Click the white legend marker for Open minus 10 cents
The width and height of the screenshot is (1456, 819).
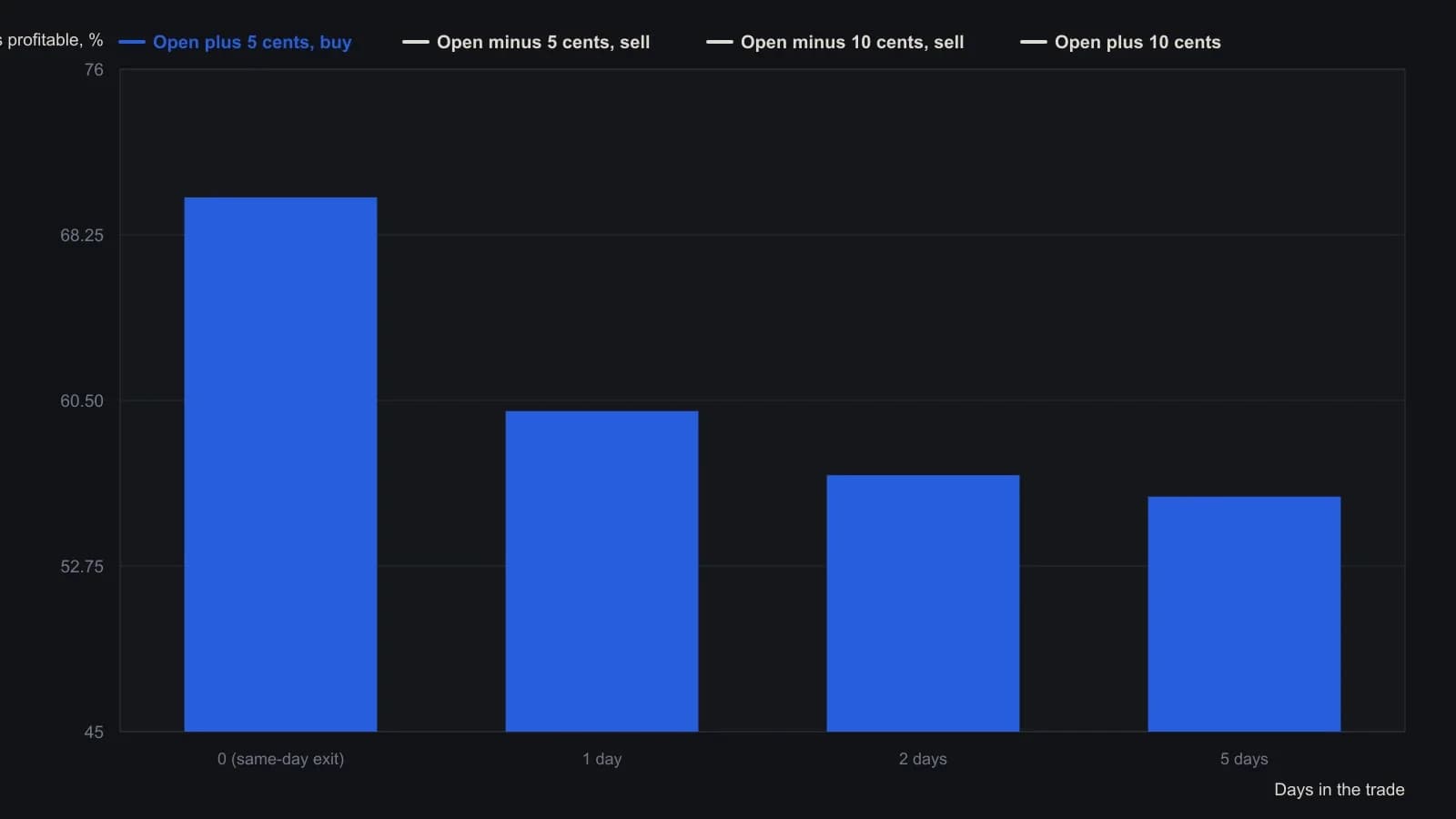coord(720,42)
